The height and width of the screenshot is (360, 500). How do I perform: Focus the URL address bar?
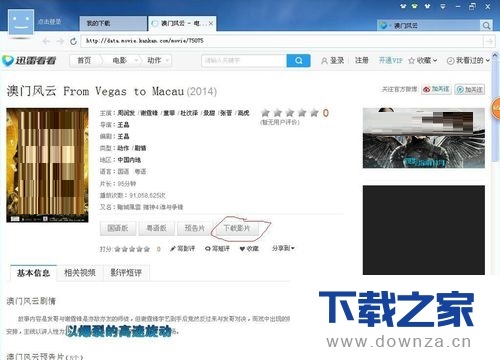click(x=282, y=41)
